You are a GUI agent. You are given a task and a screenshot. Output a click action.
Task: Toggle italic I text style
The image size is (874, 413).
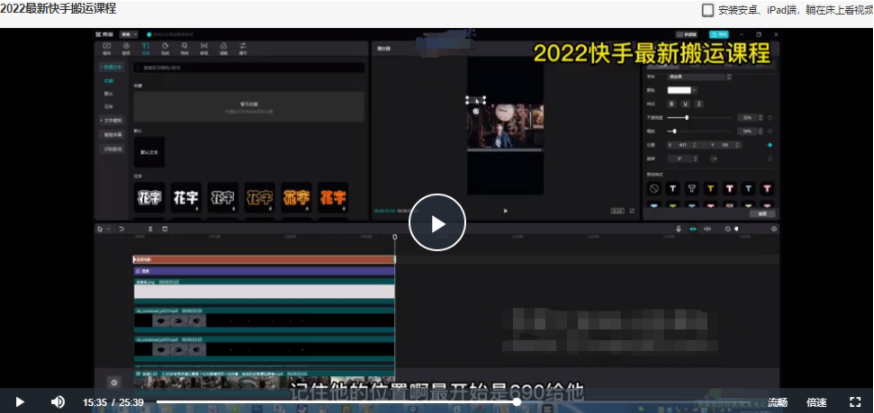tap(699, 104)
